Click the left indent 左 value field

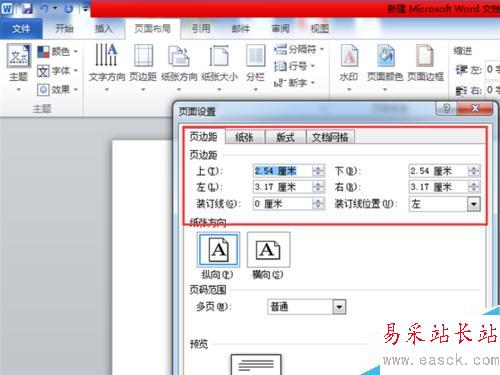(x=493, y=70)
